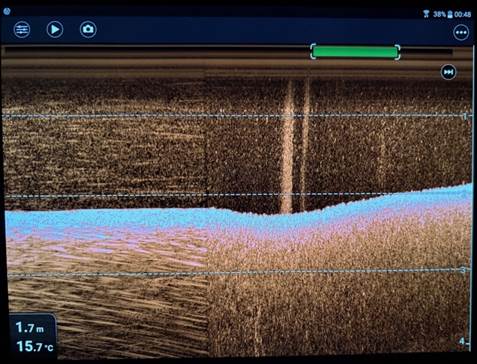Select the left bracket of green range
The width and height of the screenshot is (477, 364).
[312, 52]
